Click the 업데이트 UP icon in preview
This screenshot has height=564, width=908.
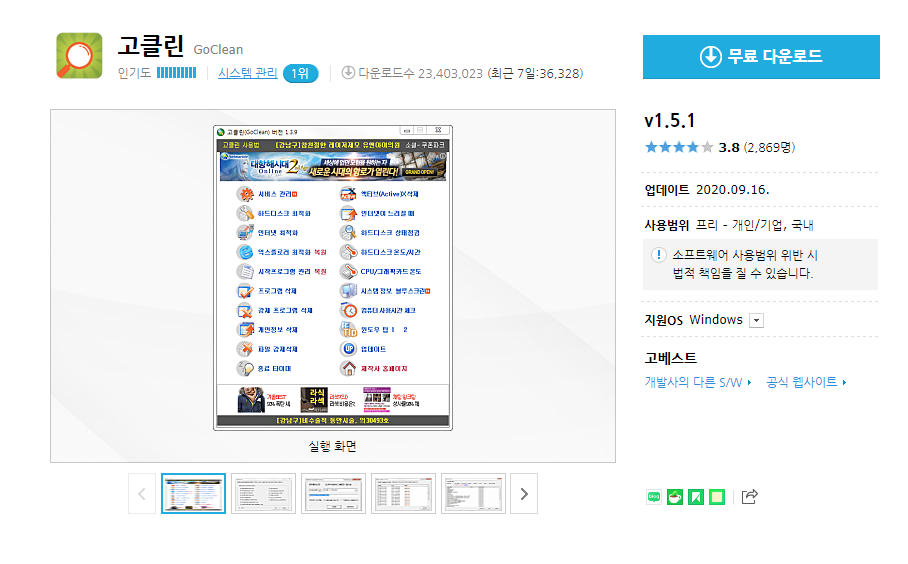tap(349, 349)
